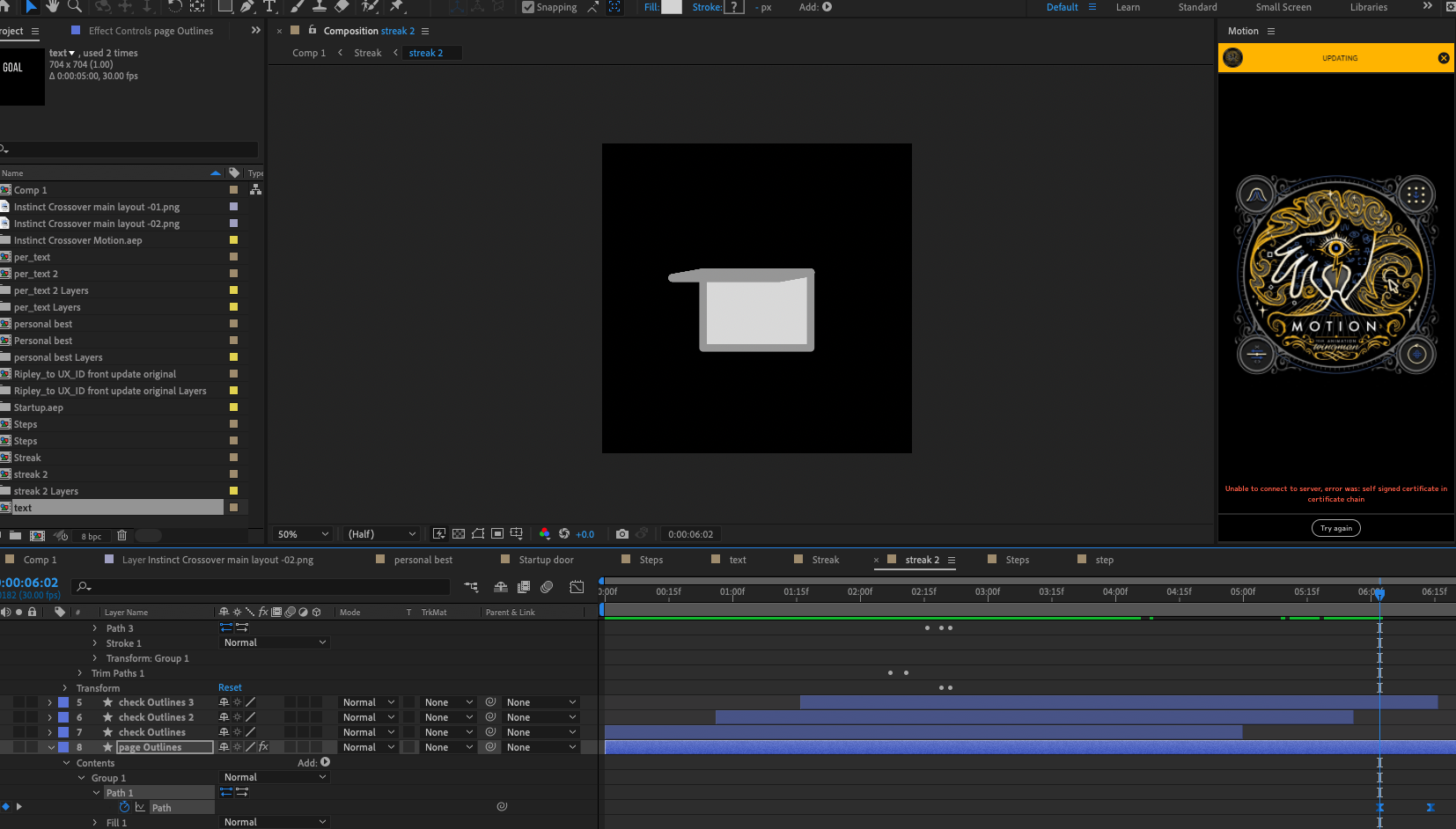Open the 50% magnification dropdown
The height and width of the screenshot is (829, 1456).
(x=303, y=534)
